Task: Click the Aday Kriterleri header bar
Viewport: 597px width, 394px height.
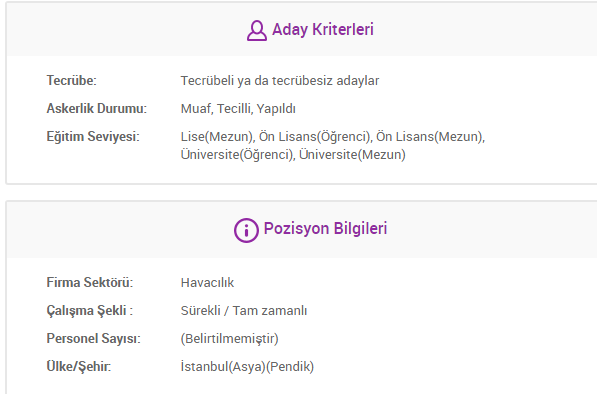Action: coord(302,30)
